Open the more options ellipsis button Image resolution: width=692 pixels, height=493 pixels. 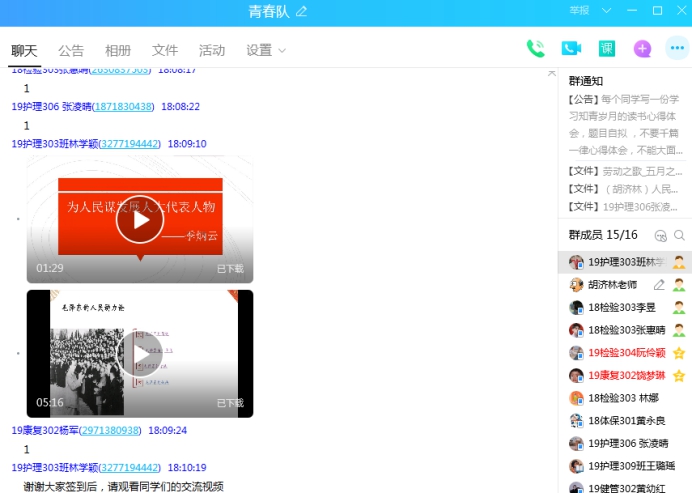677,49
